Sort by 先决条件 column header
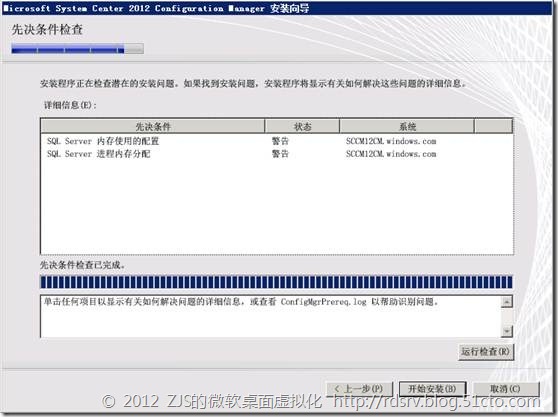The width and height of the screenshot is (558, 417). coord(153,126)
